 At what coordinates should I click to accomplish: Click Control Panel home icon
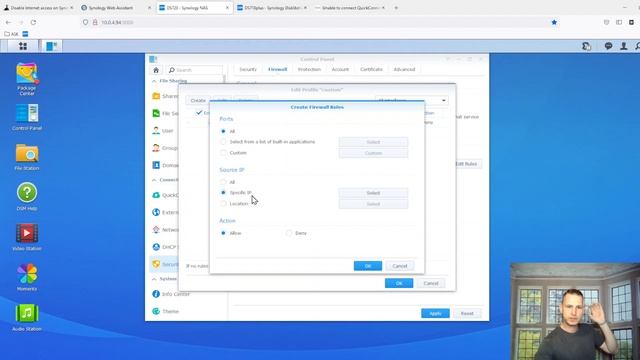click(x=156, y=70)
